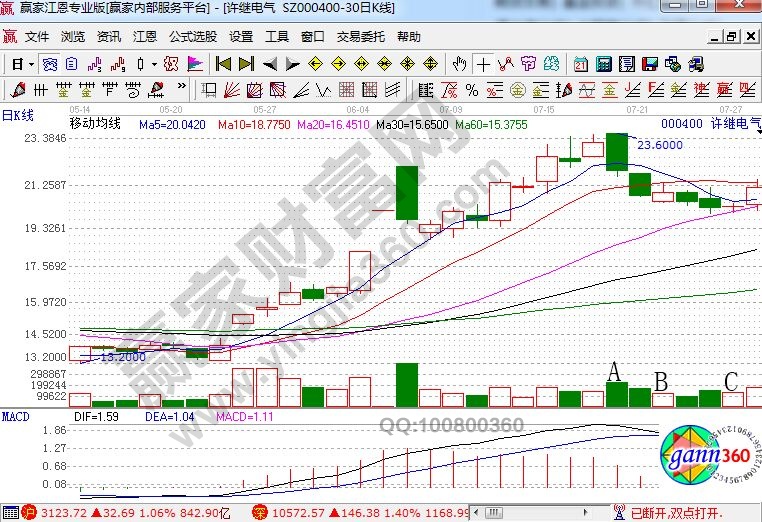Viewport: 762px width, 522px height.
Task: Click the black right arrow icon
Action: [291, 64]
